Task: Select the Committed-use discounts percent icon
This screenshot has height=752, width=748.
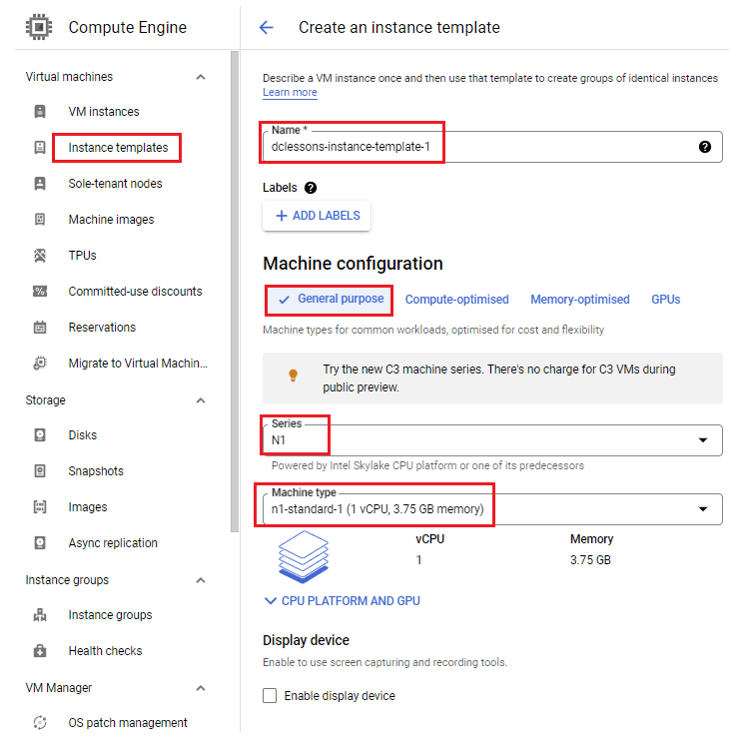Action: [x=40, y=291]
